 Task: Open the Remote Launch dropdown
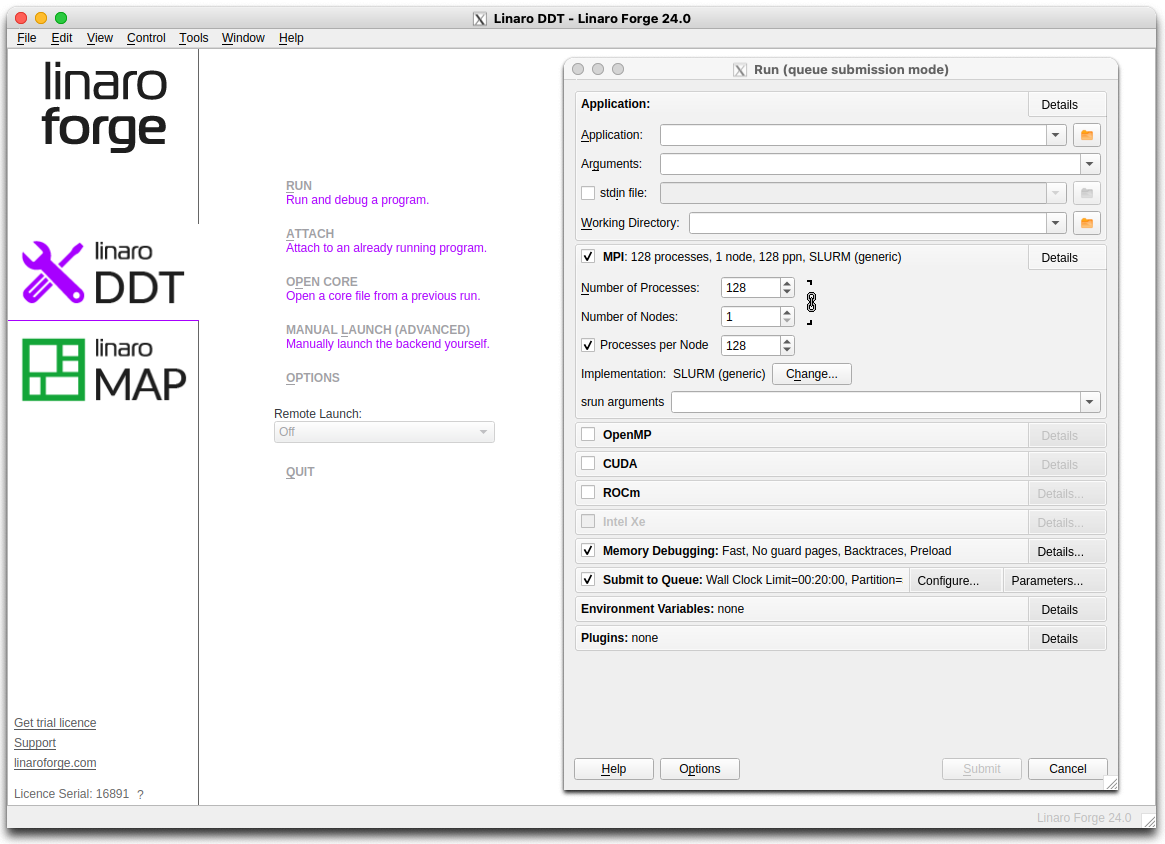(384, 432)
